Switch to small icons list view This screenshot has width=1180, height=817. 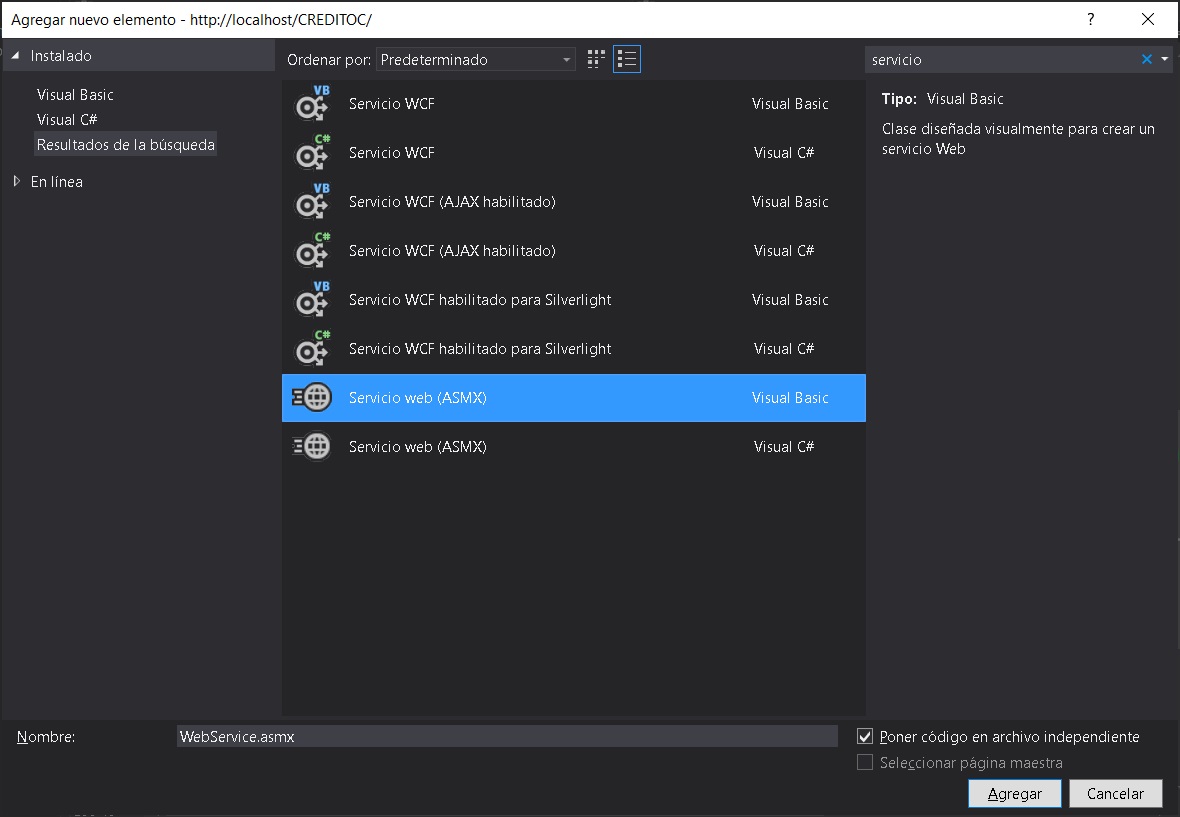pyautogui.click(x=627, y=59)
